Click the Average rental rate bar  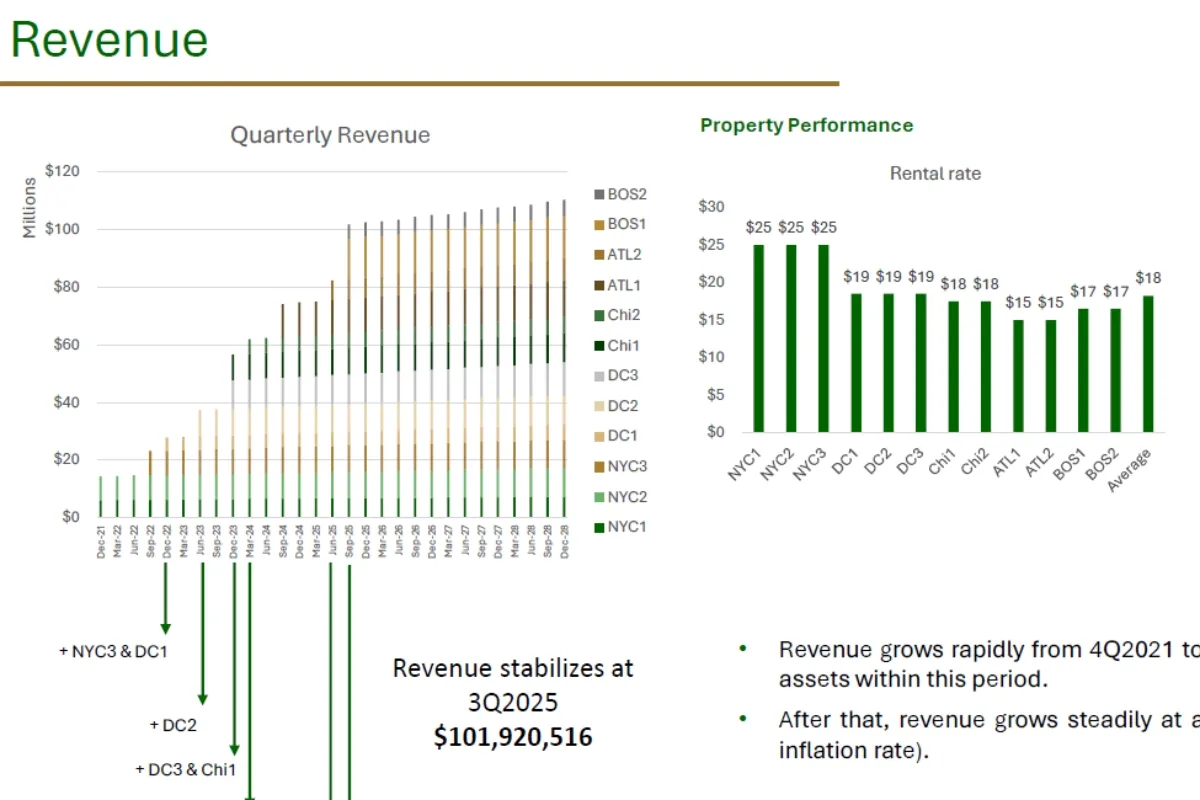point(1147,364)
